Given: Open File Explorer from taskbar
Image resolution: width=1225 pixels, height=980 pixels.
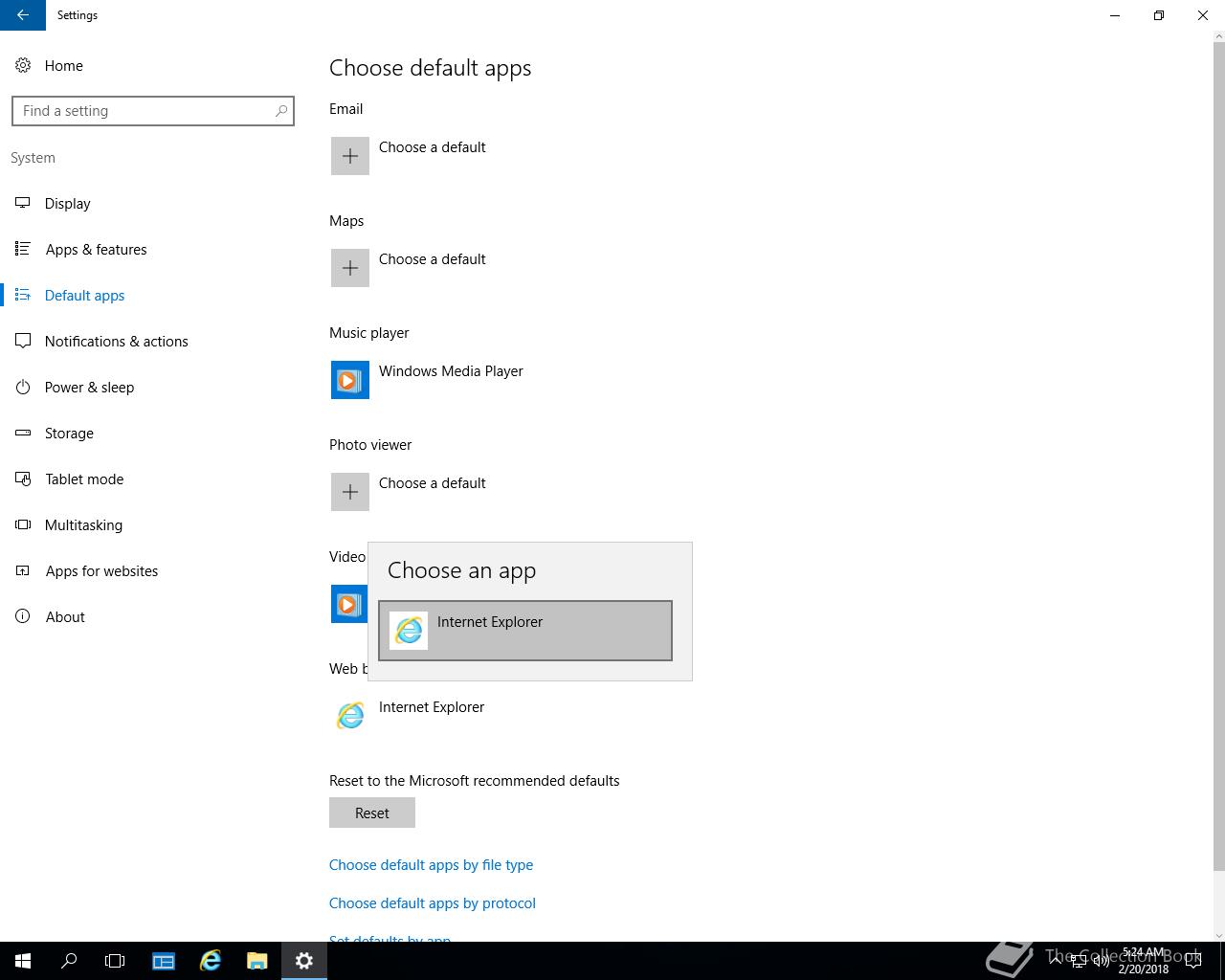Looking at the screenshot, I should pos(257,961).
